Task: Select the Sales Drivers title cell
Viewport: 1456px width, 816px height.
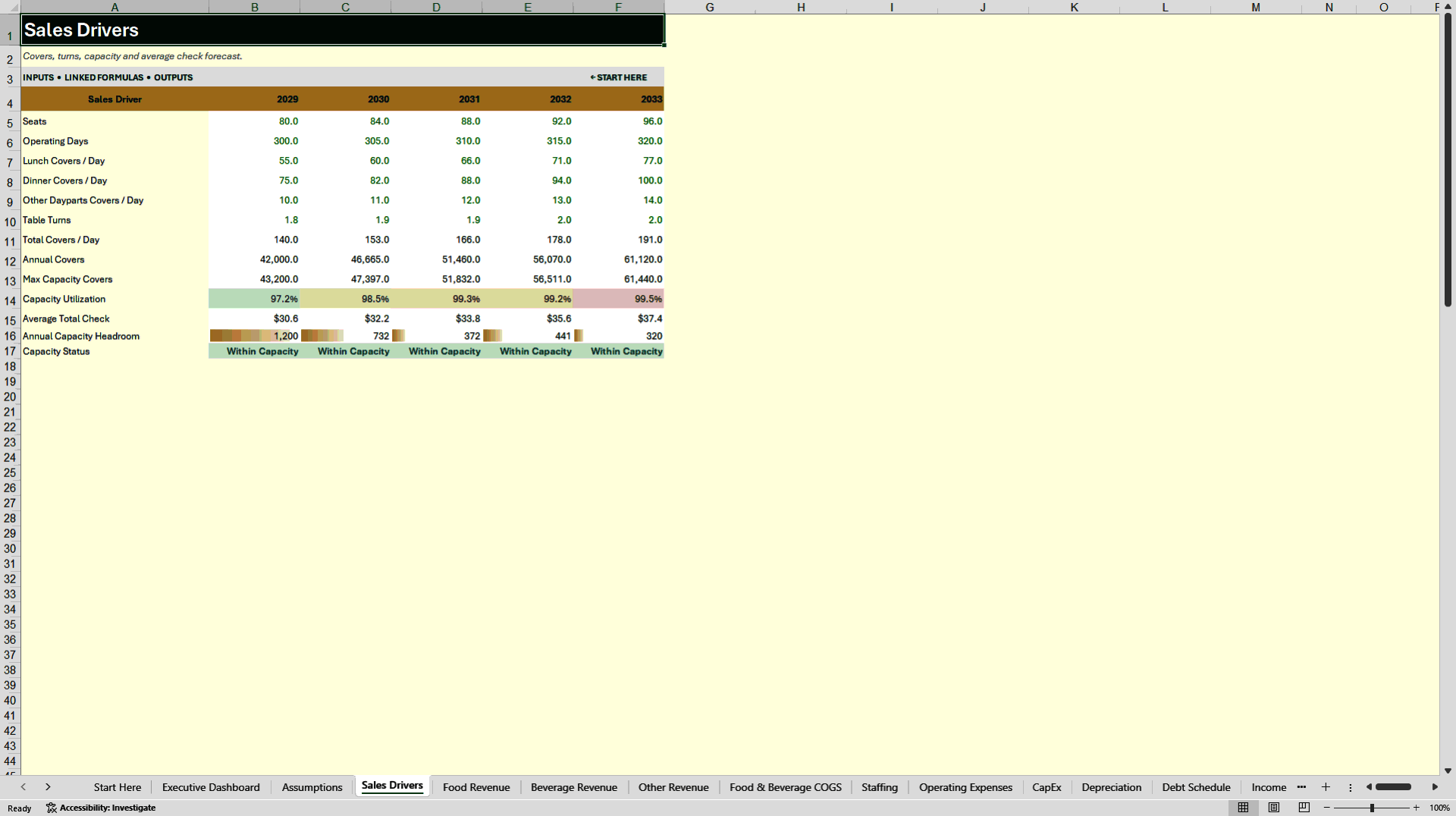Action: 343,30
